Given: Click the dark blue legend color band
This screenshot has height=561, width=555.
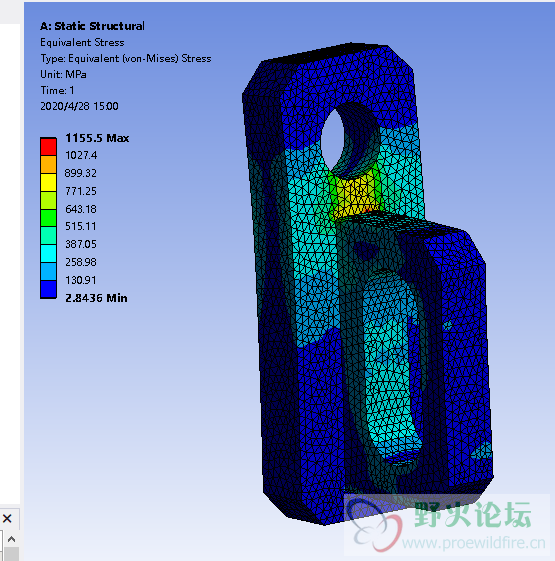Looking at the screenshot, I should [x=48, y=289].
